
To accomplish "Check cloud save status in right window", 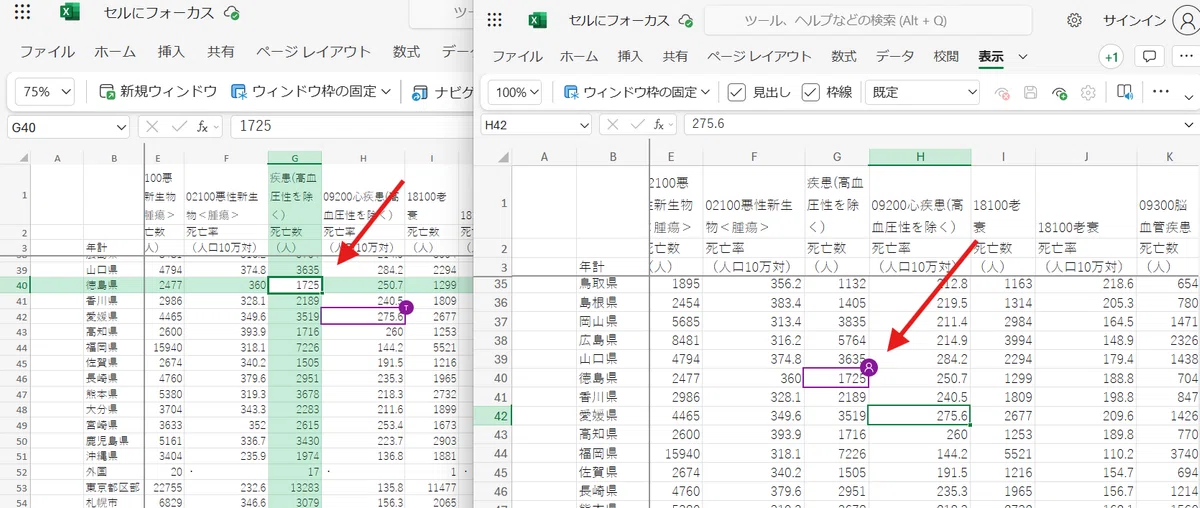I will click(686, 21).
